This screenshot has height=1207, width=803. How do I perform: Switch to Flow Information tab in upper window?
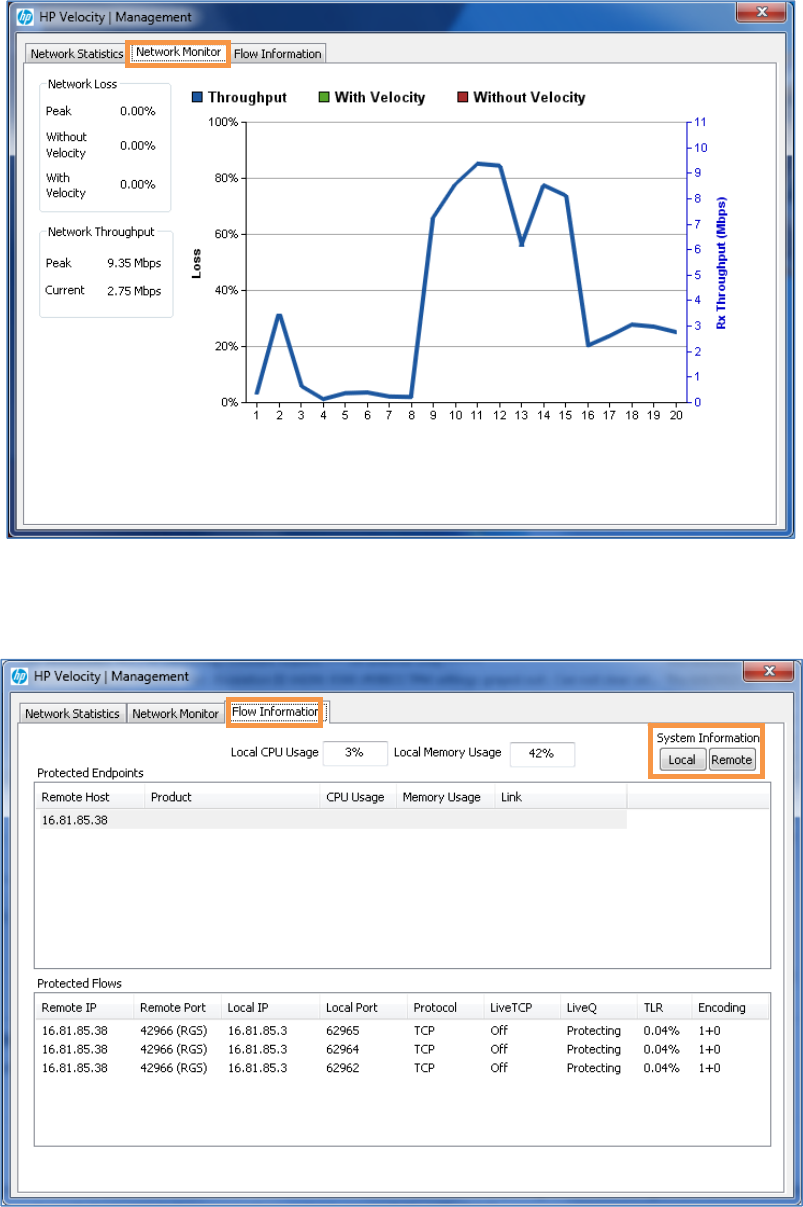click(x=278, y=54)
